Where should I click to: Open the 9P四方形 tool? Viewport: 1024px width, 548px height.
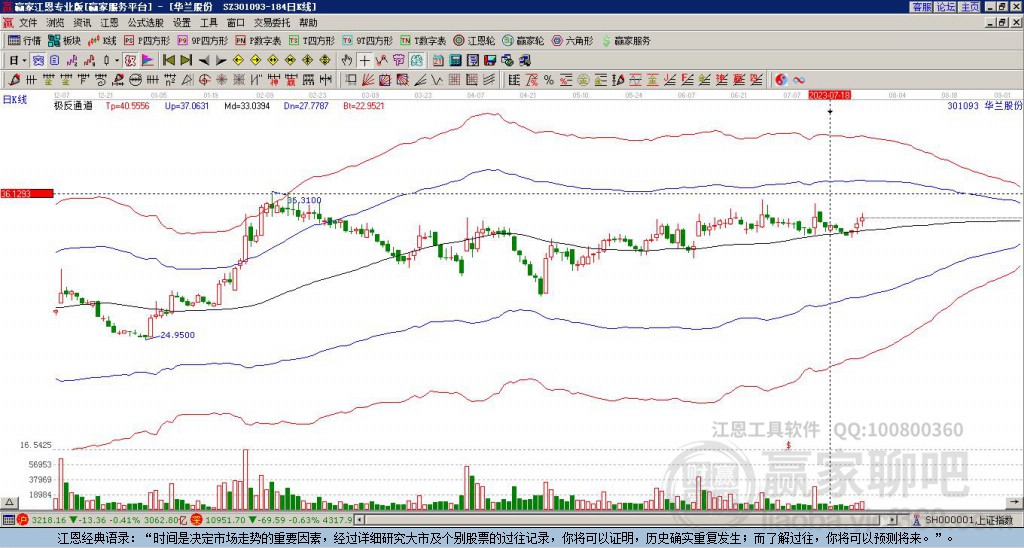click(202, 40)
